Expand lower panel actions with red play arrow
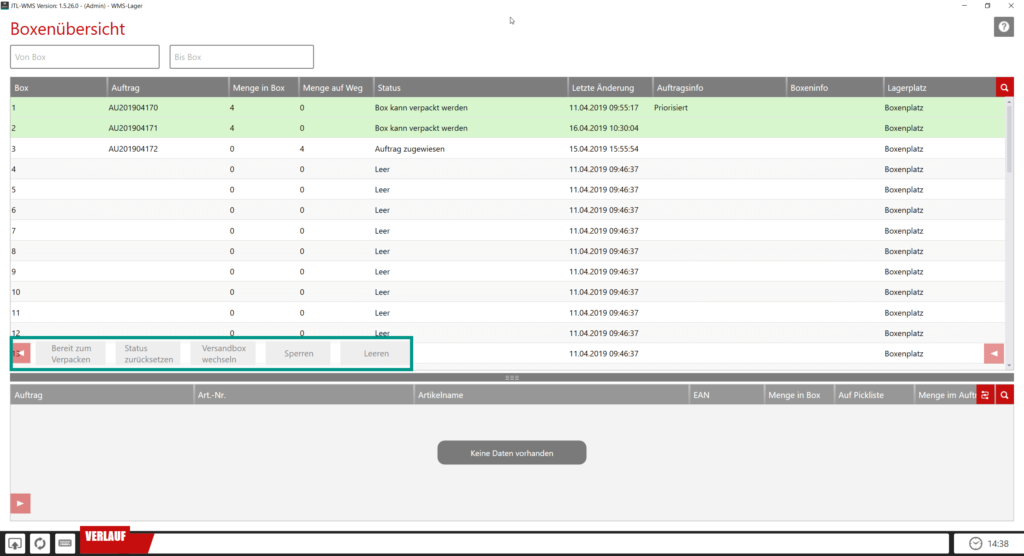The height and width of the screenshot is (556, 1024). [21, 502]
